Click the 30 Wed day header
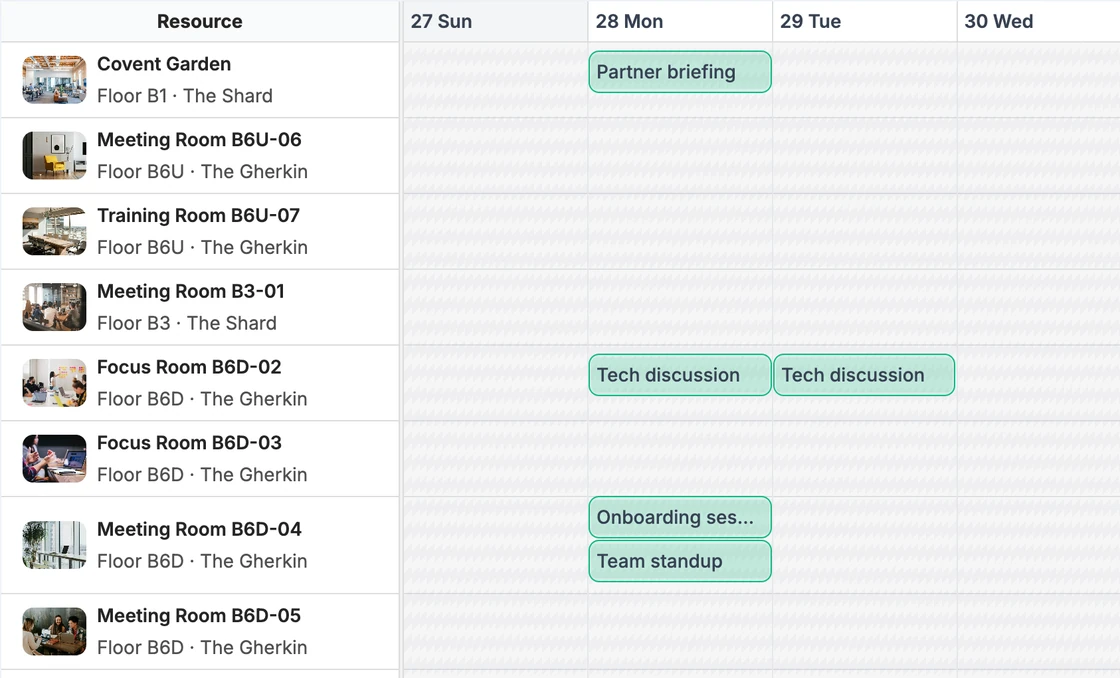The height and width of the screenshot is (678, 1120). pos(1039,21)
